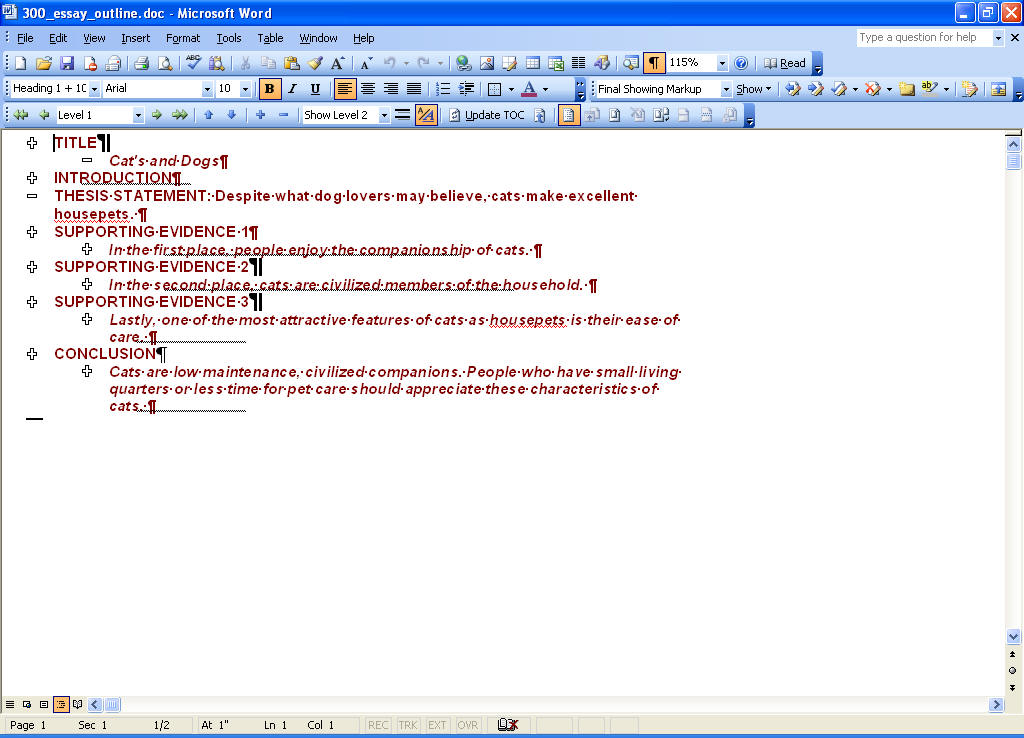Open a file with the folder icon
Image resolution: width=1024 pixels, height=738 pixels.
point(44,63)
